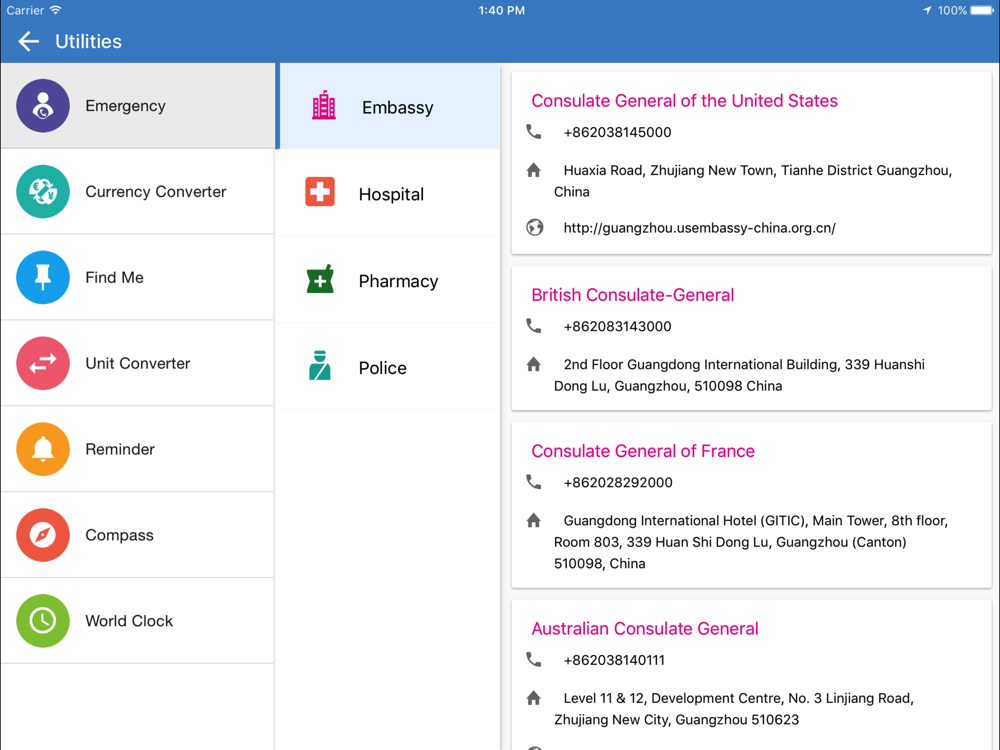Screen dimensions: 1000x750
Task: Call +862038140111
Action: point(614,660)
